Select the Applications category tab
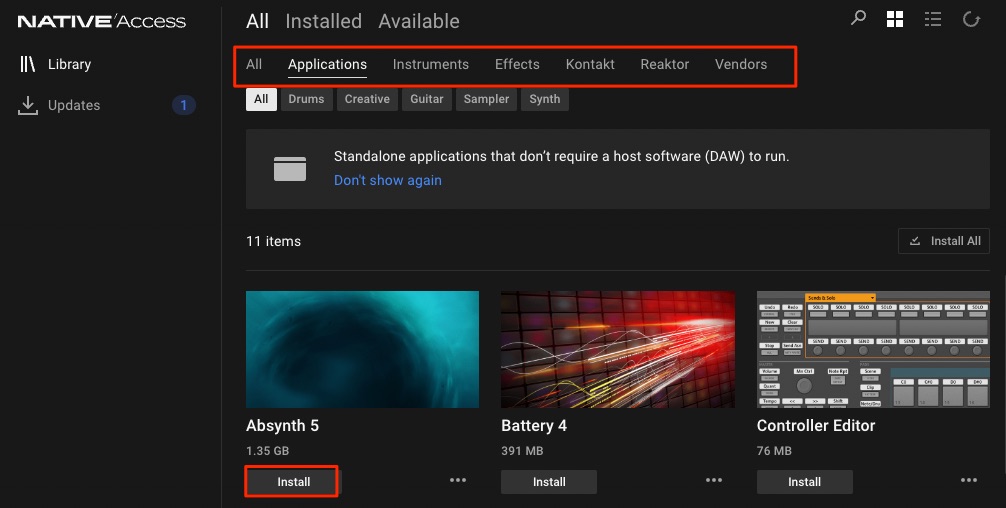 tap(327, 64)
